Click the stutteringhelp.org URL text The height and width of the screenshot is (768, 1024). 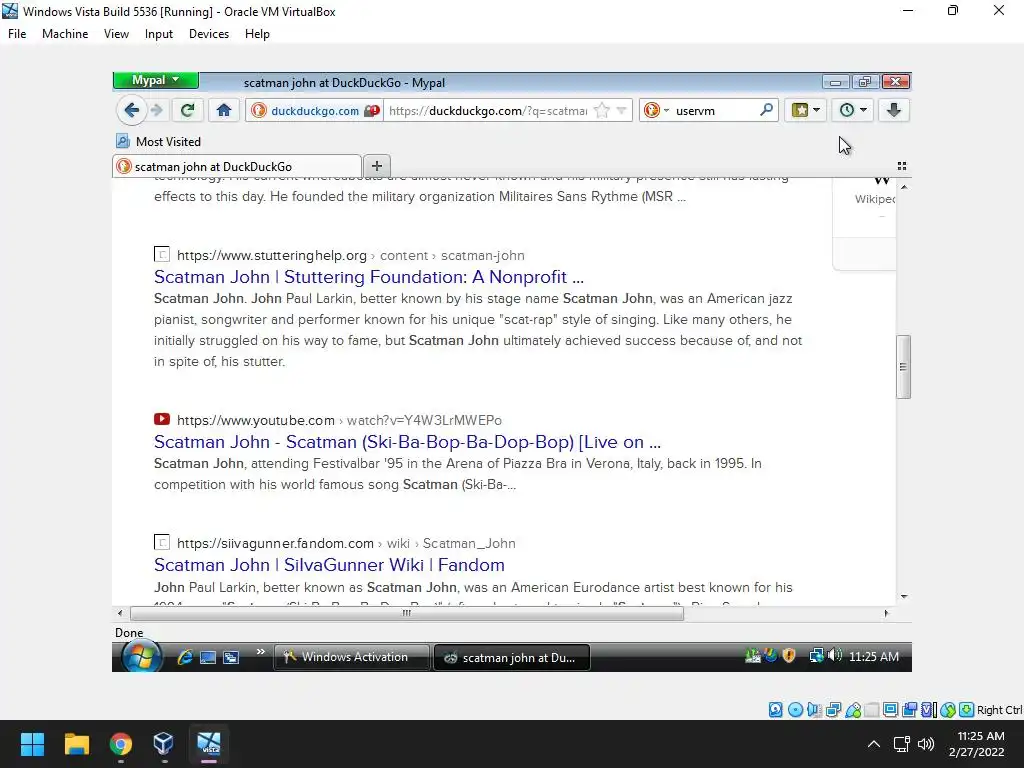(351, 255)
